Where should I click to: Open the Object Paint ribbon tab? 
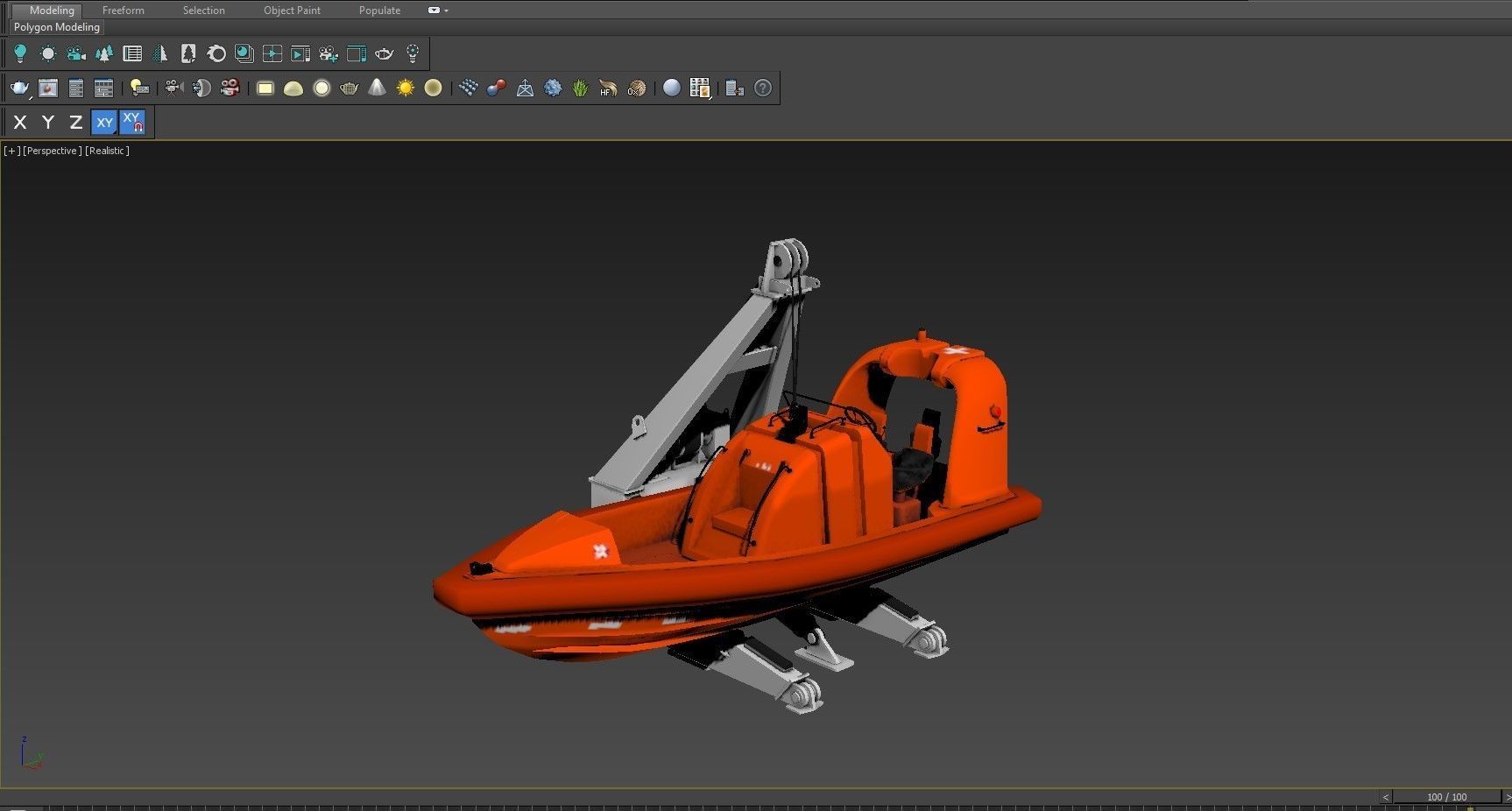(293, 11)
